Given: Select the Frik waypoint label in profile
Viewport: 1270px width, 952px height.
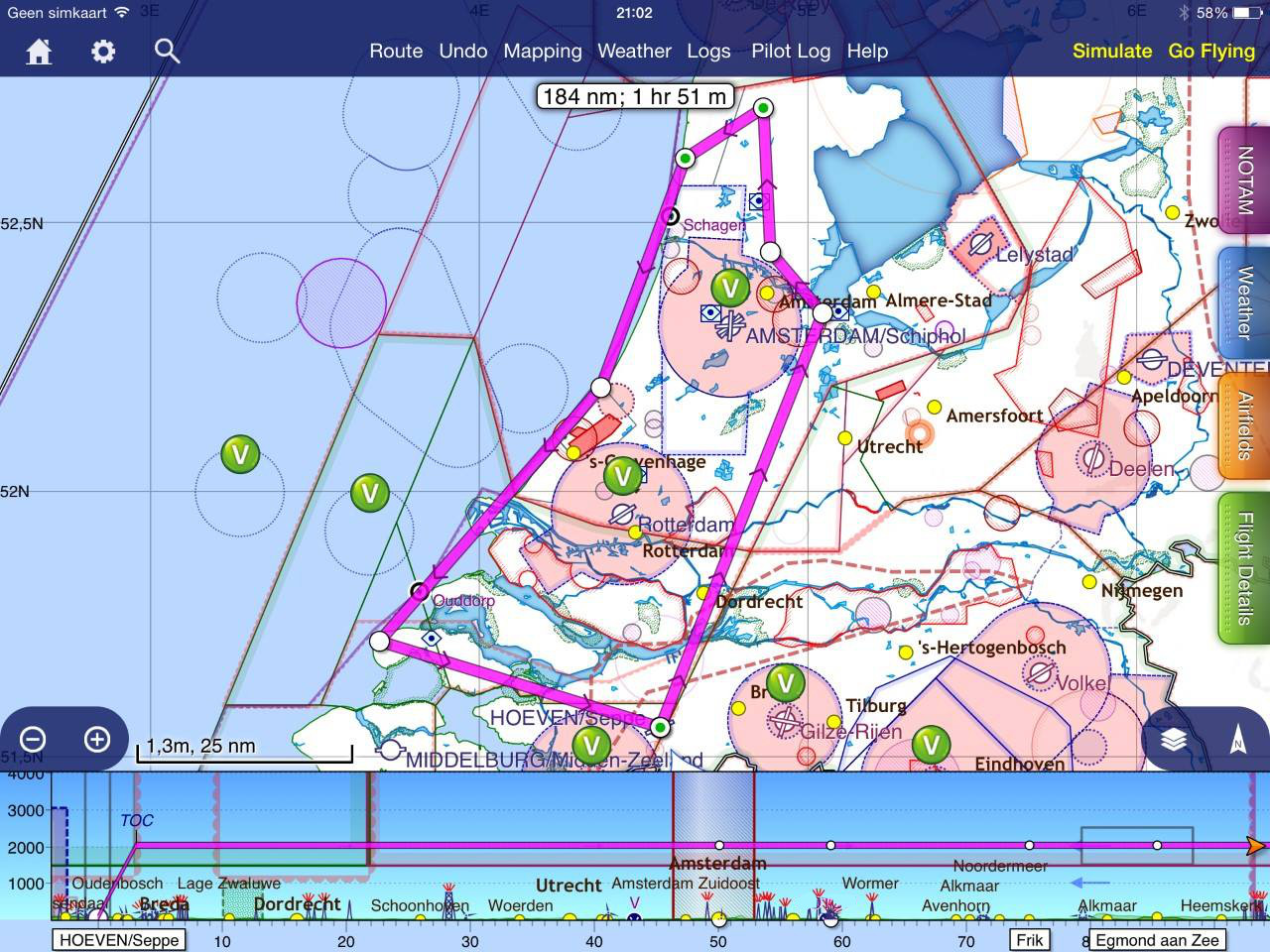Looking at the screenshot, I should [1030, 940].
